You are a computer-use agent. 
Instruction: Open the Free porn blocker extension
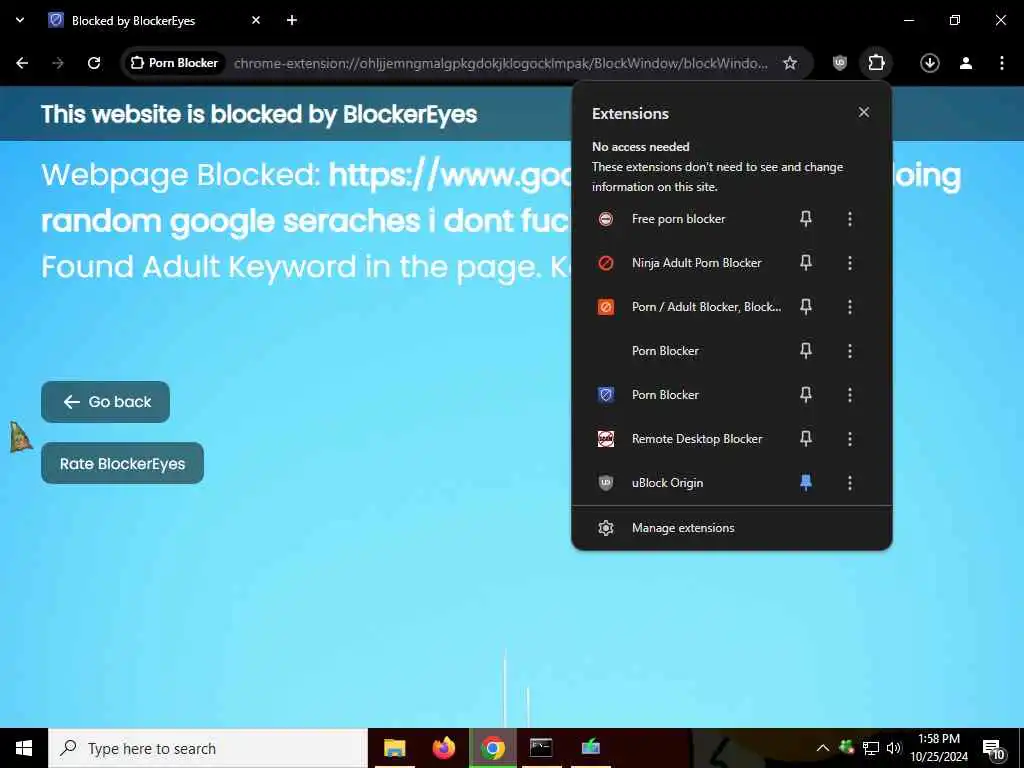point(678,219)
